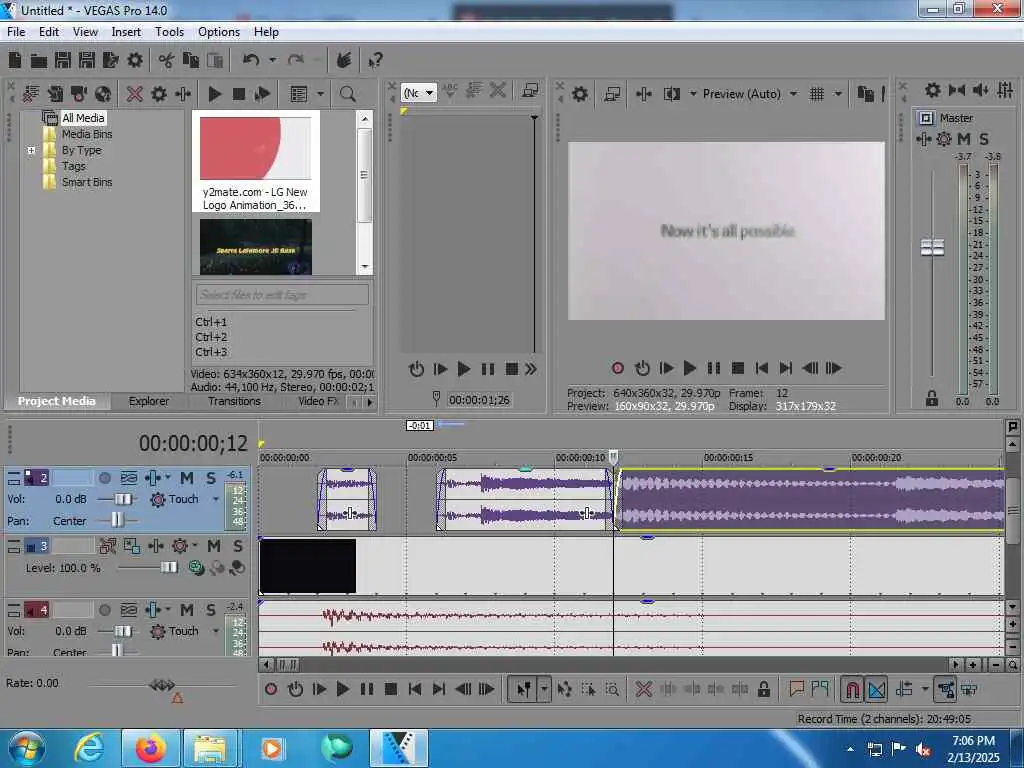Open Preview (Auto) quality dropdown
The image size is (1024, 768).
(x=793, y=94)
